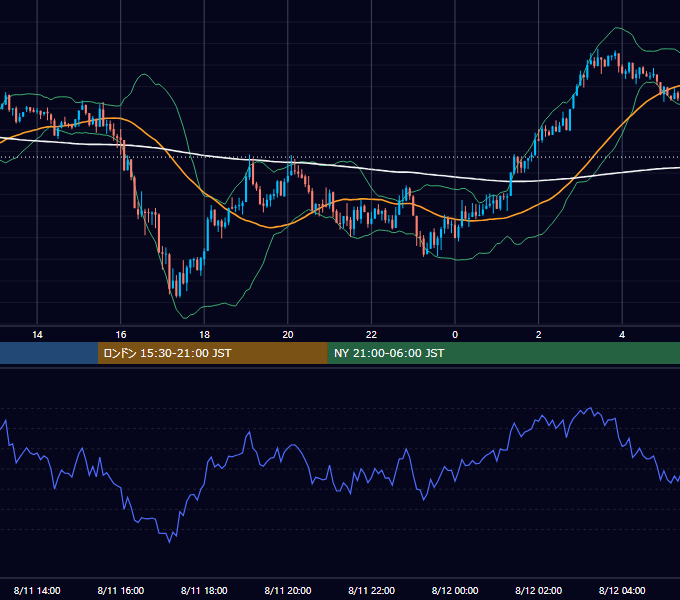The width and height of the screenshot is (680, 600).
Task: Click the '8/12 02:00' date label
Action: pos(539,590)
